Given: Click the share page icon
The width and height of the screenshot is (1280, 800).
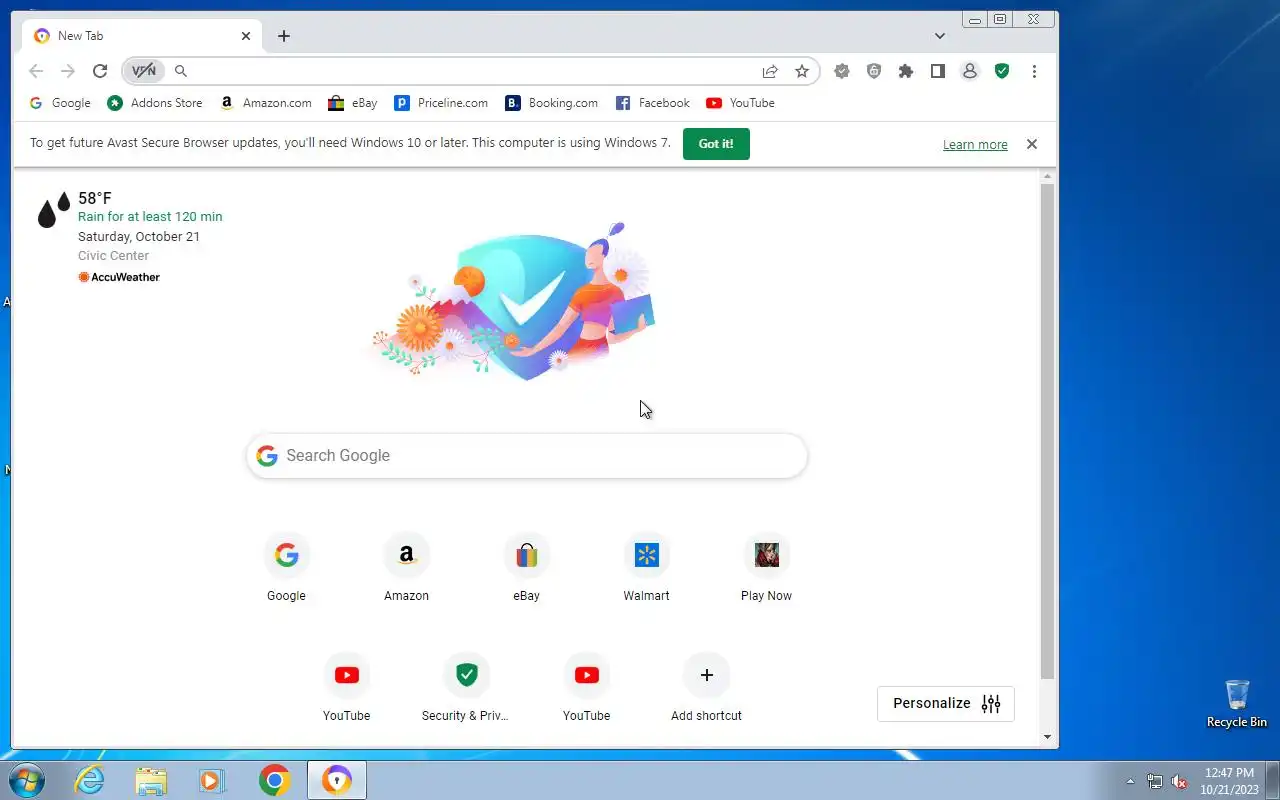Looking at the screenshot, I should (x=770, y=71).
